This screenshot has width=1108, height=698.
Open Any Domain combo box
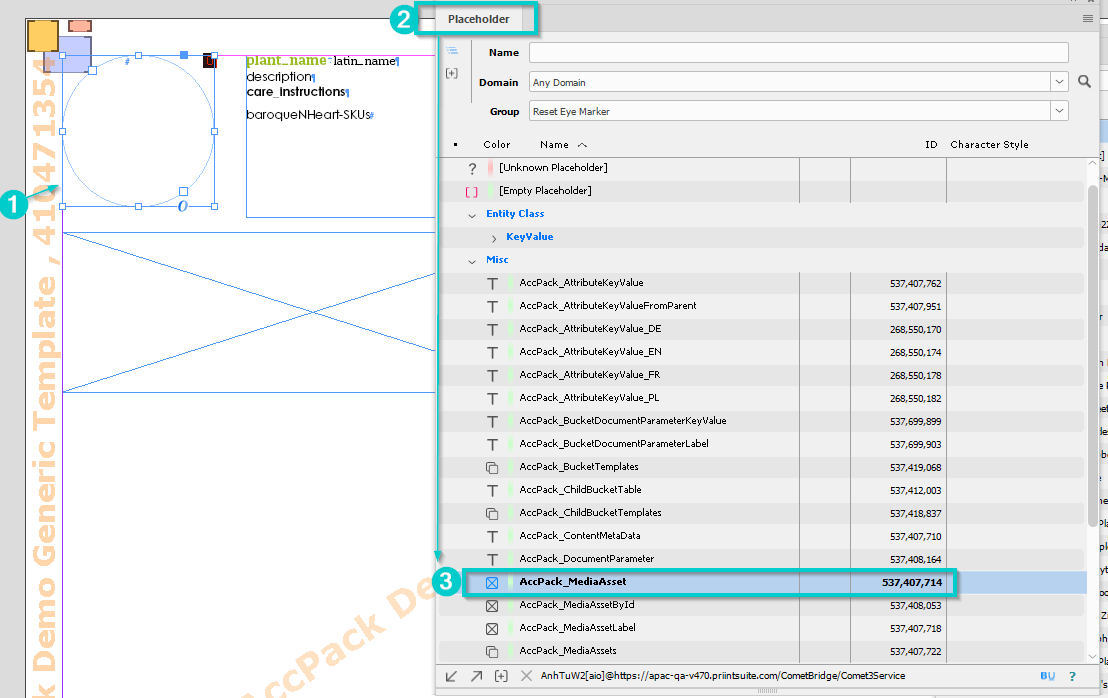coord(798,82)
